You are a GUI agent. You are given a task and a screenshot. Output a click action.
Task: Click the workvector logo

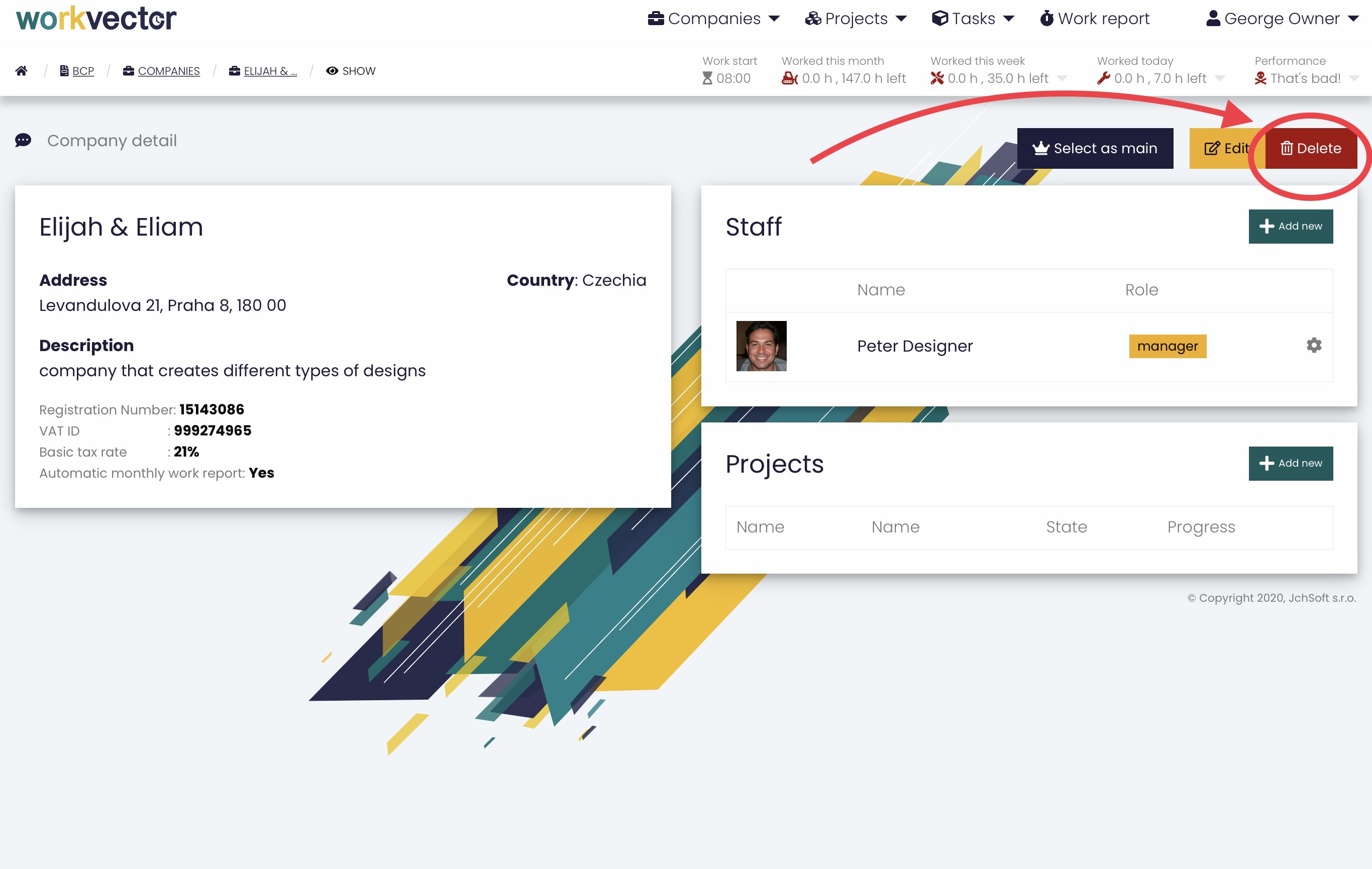pos(96,18)
